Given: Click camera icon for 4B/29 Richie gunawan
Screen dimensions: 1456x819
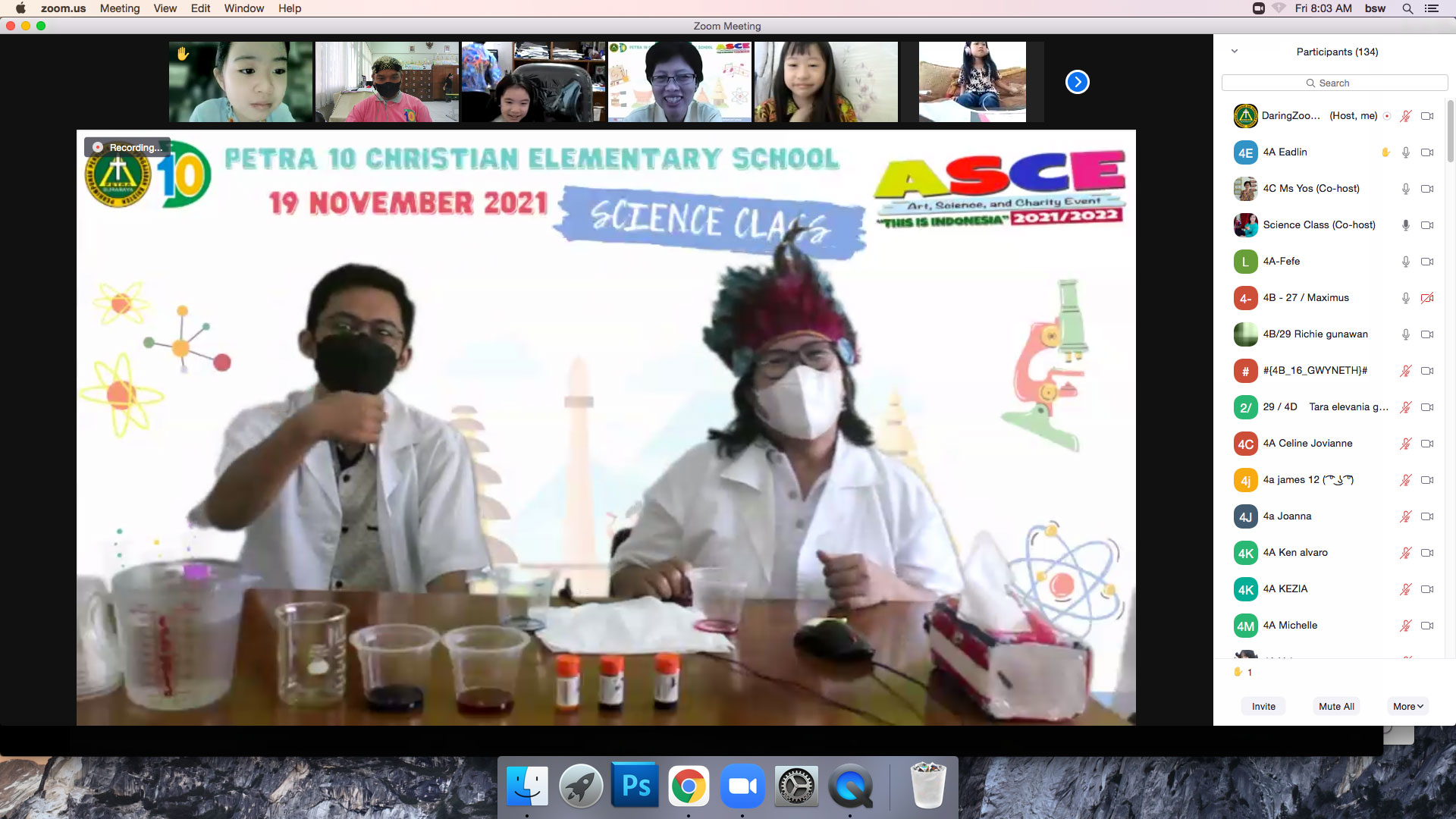Looking at the screenshot, I should pyautogui.click(x=1427, y=334).
